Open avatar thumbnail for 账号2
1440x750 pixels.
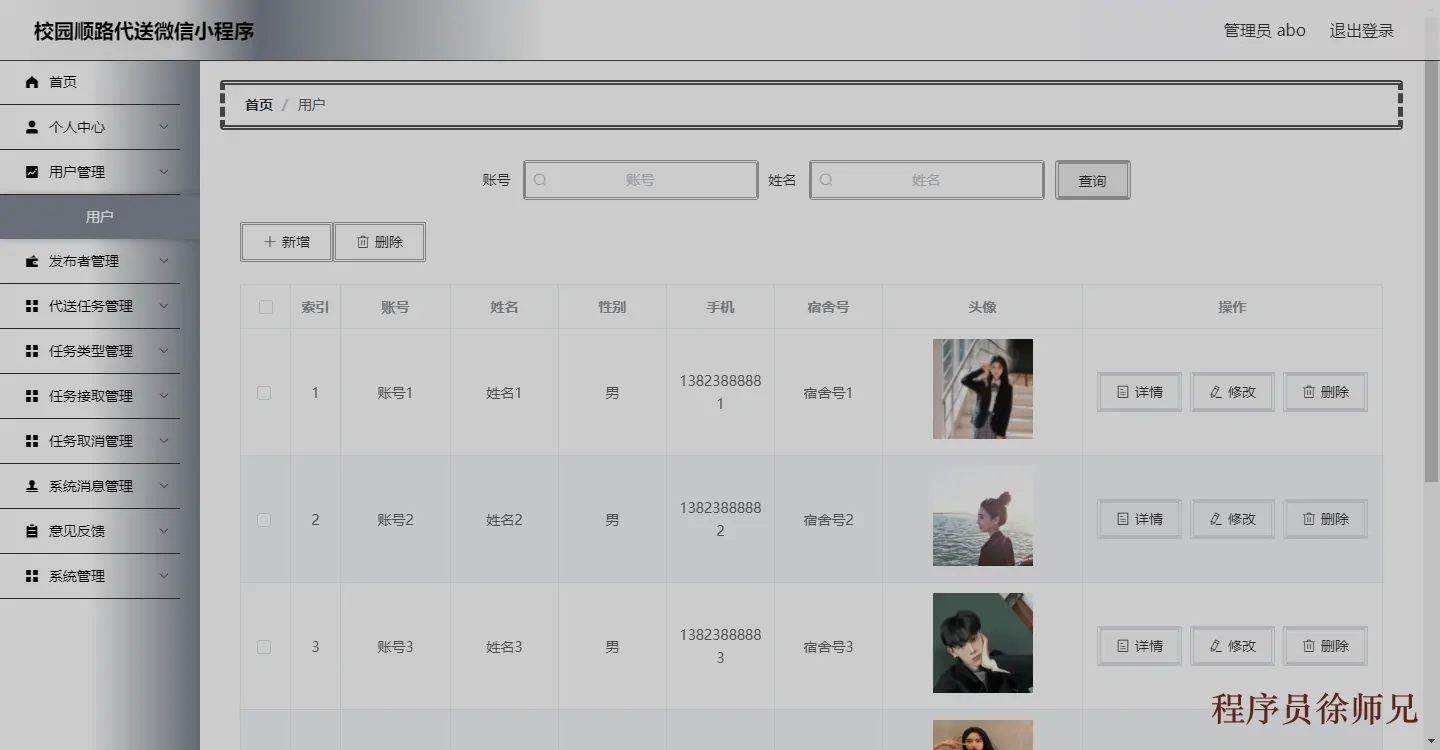point(983,516)
